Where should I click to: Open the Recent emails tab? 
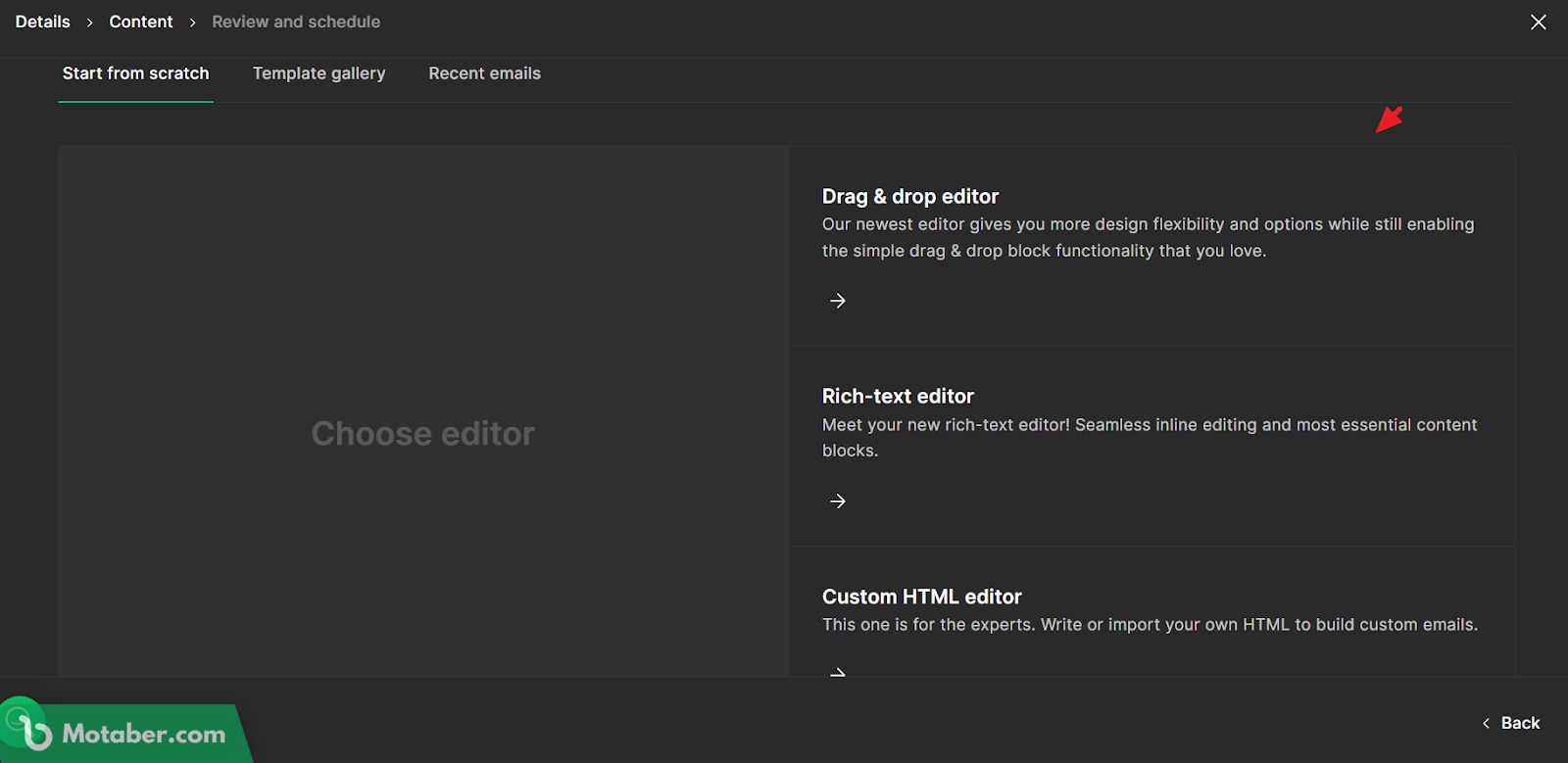(484, 73)
